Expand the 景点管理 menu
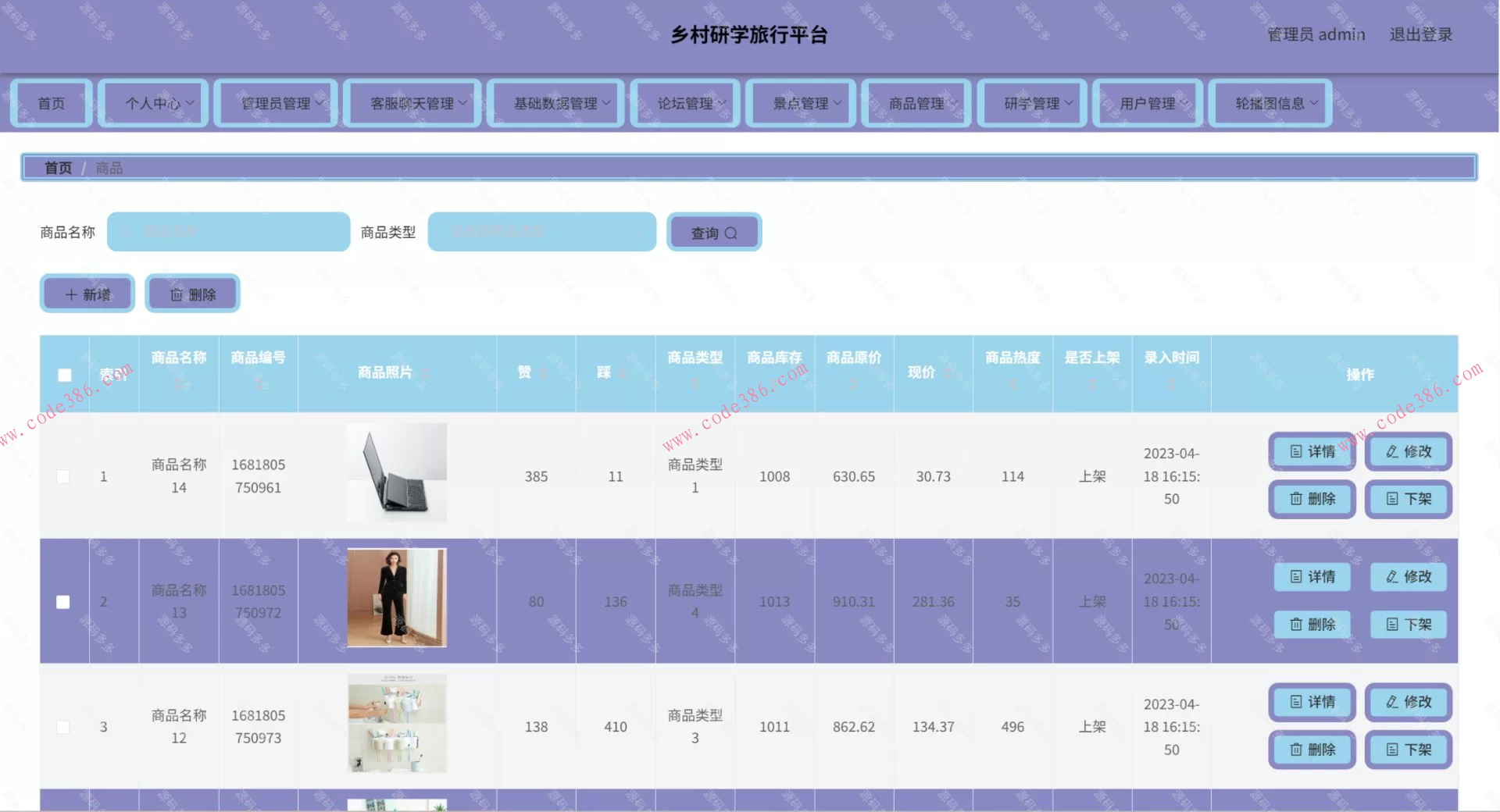1500x812 pixels. [801, 103]
